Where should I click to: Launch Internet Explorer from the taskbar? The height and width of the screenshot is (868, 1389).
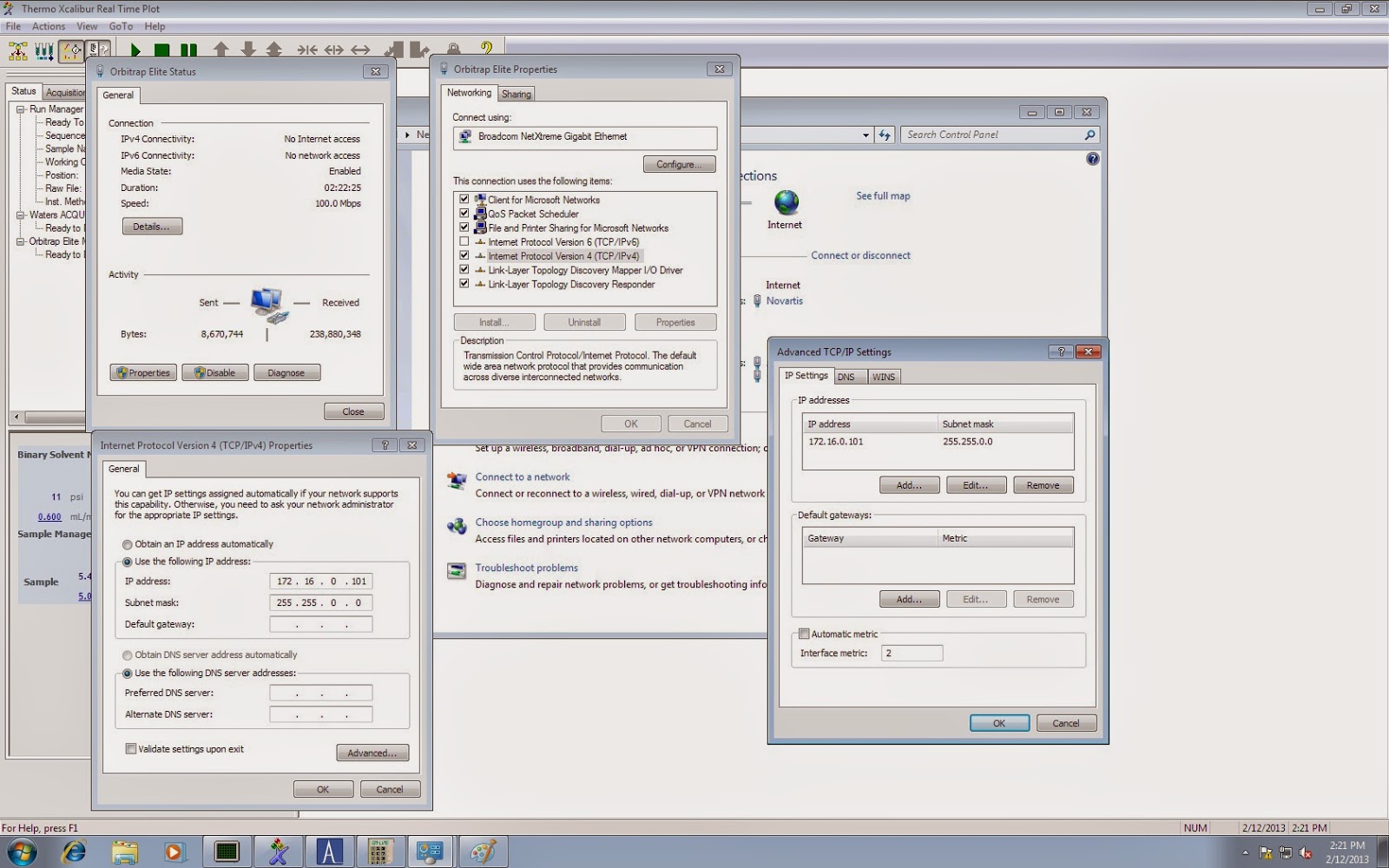pyautogui.click(x=75, y=852)
